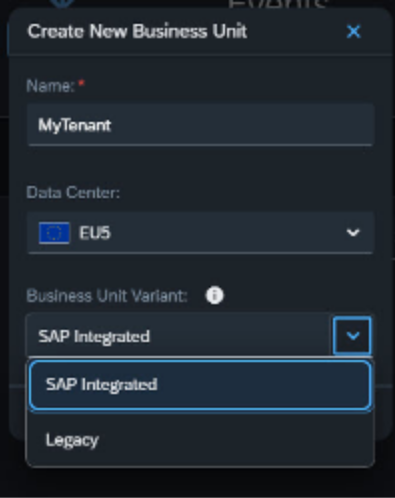395x498 pixels.
Task: Click into the Name field containing MyTenant
Action: tap(200, 125)
